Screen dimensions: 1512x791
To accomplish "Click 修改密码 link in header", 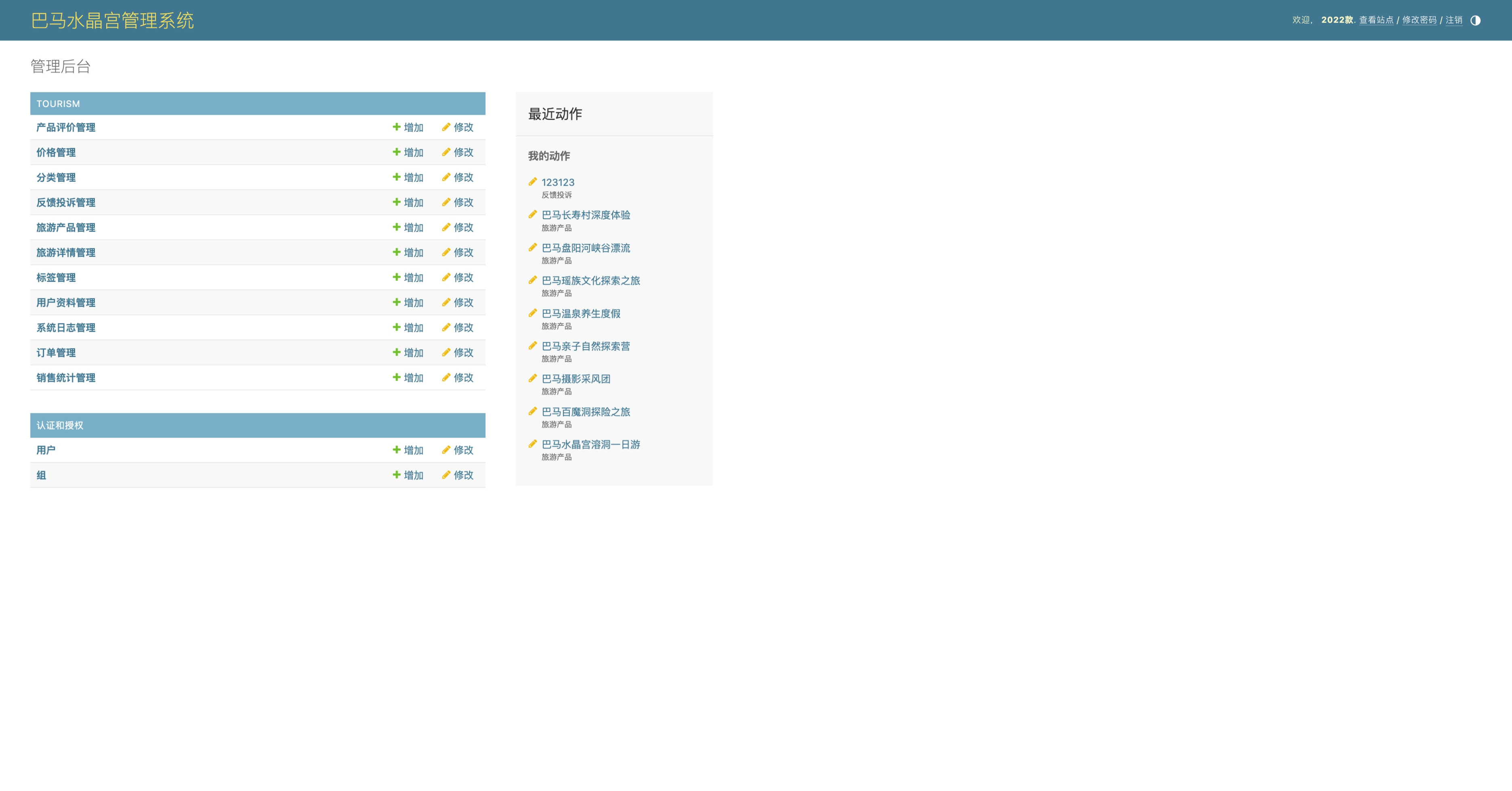I will click(1419, 20).
